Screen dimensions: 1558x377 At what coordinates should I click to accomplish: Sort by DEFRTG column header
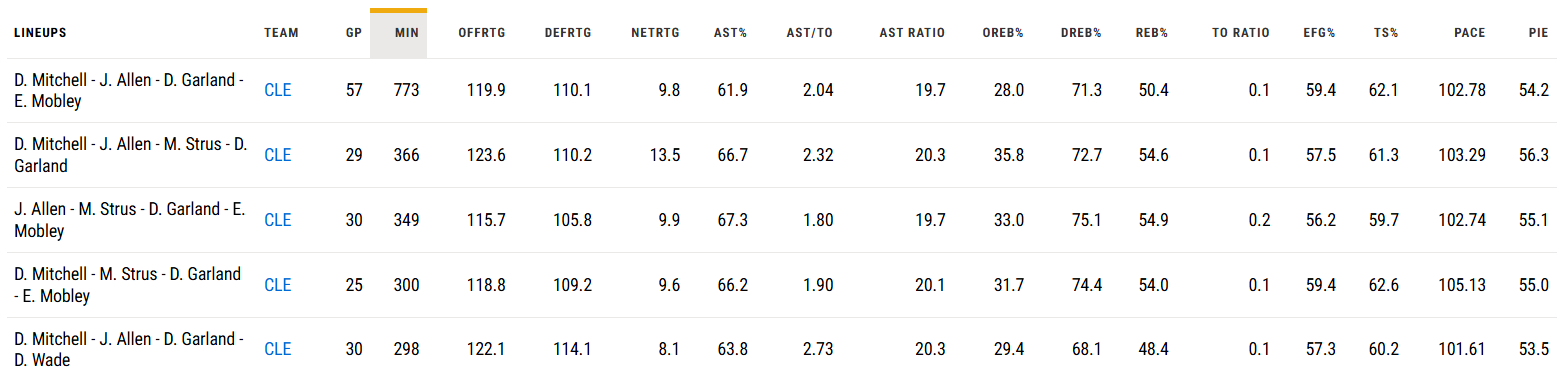pos(568,33)
